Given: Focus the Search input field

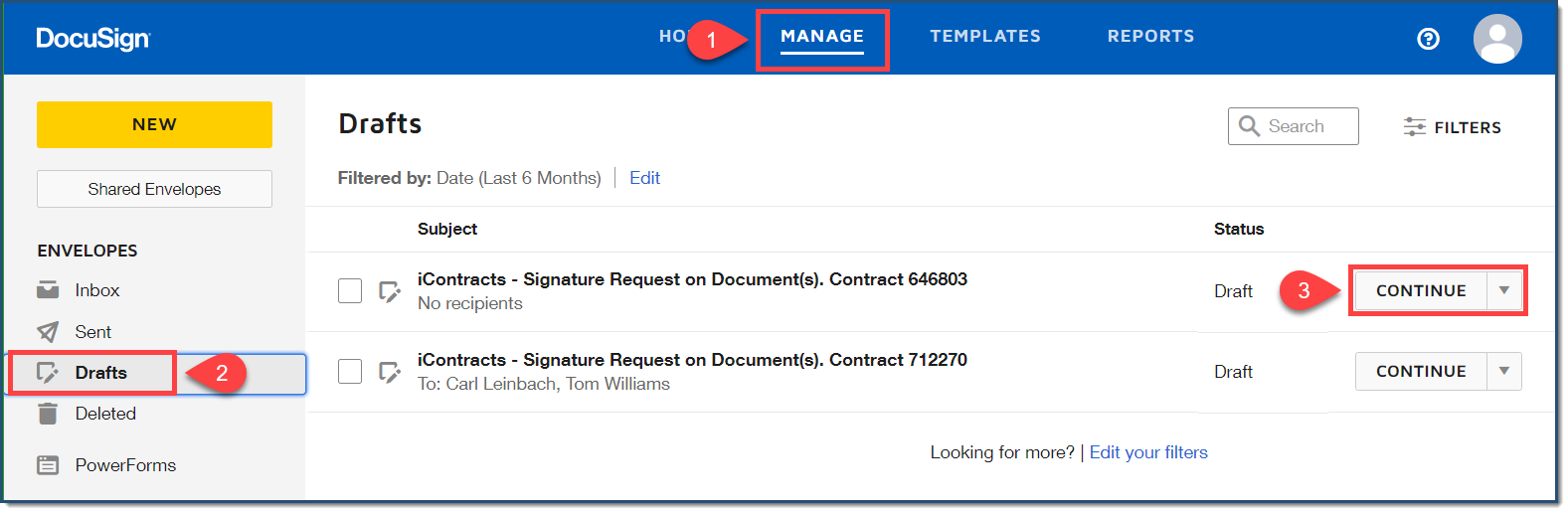Looking at the screenshot, I should [x=1293, y=126].
